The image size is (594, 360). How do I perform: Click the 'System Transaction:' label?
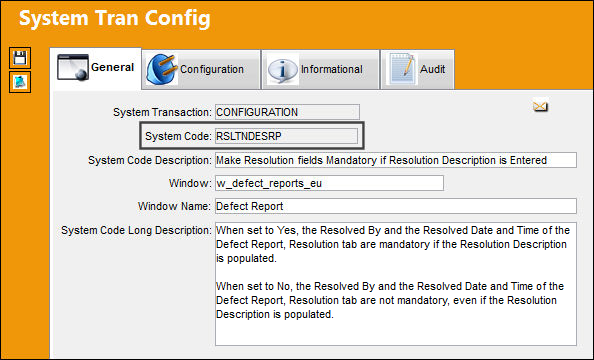pos(162,113)
